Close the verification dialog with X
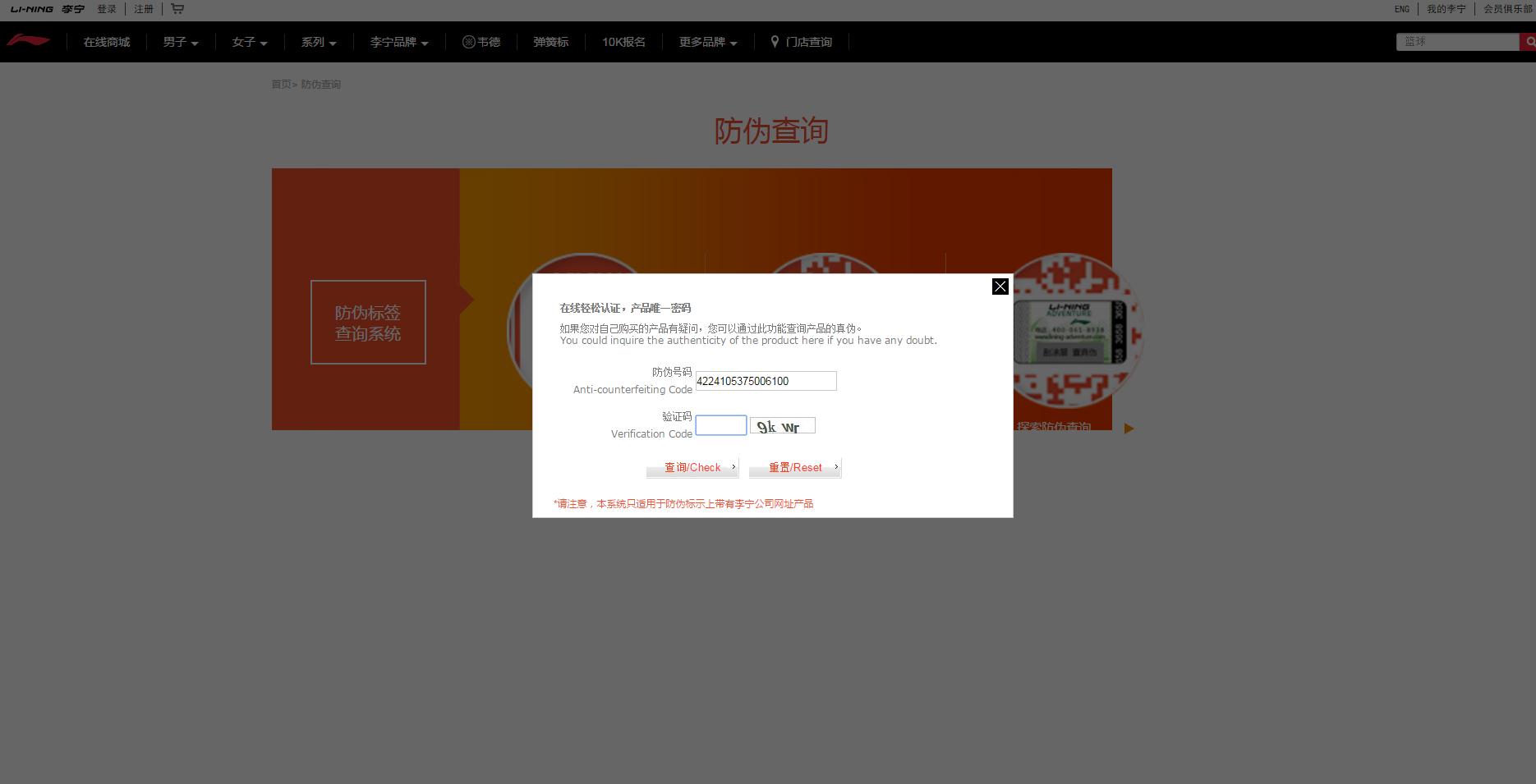 (1000, 287)
